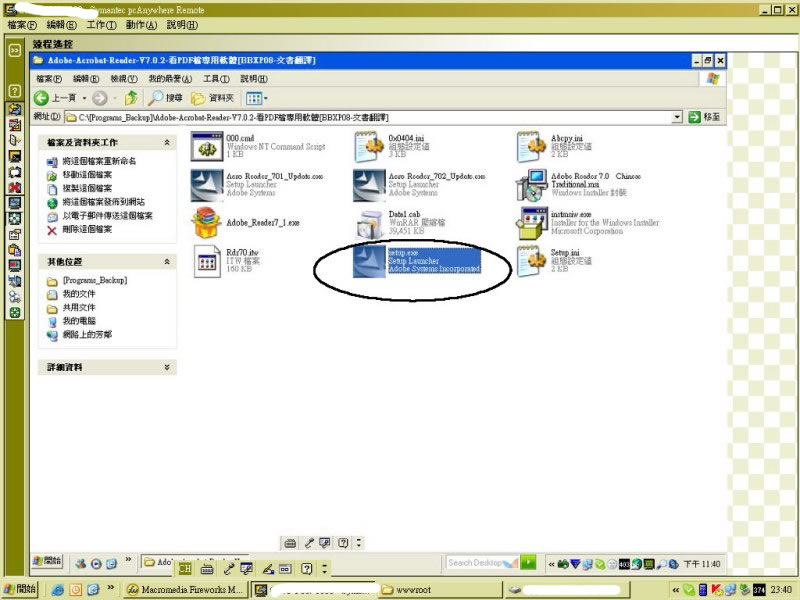
Task: Open the address bar dropdown arrow
Action: click(678, 117)
